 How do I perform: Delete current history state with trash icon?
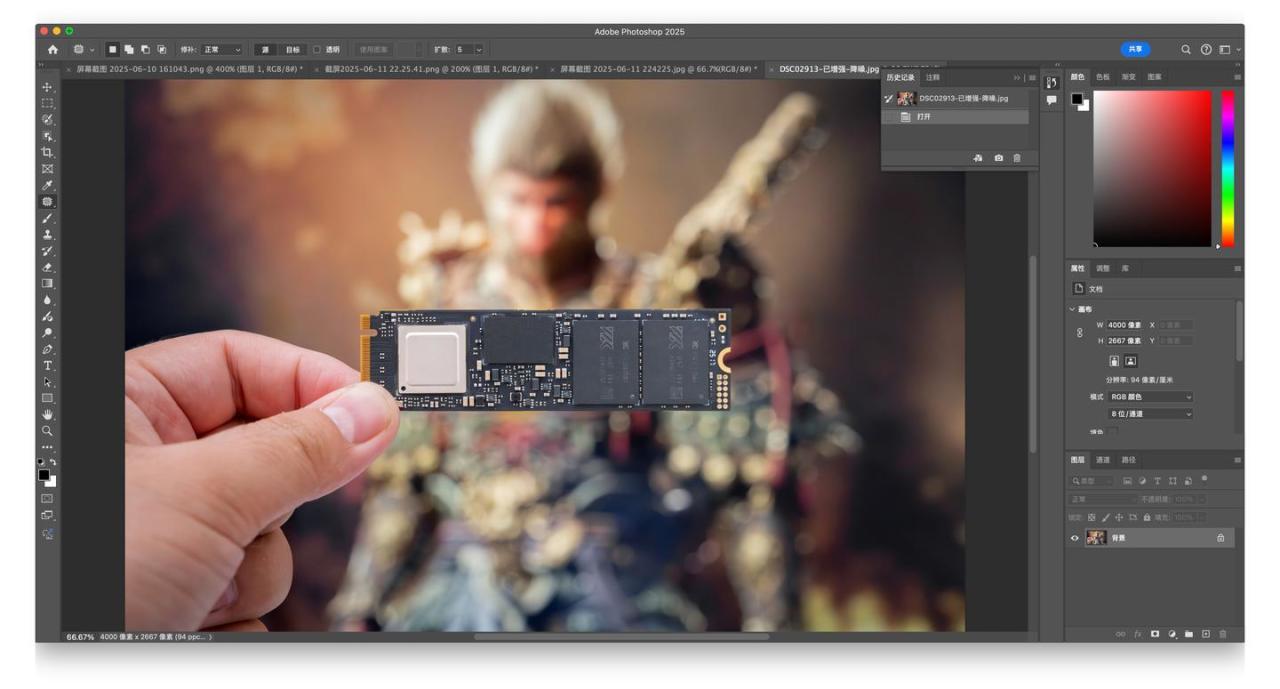tap(1018, 158)
